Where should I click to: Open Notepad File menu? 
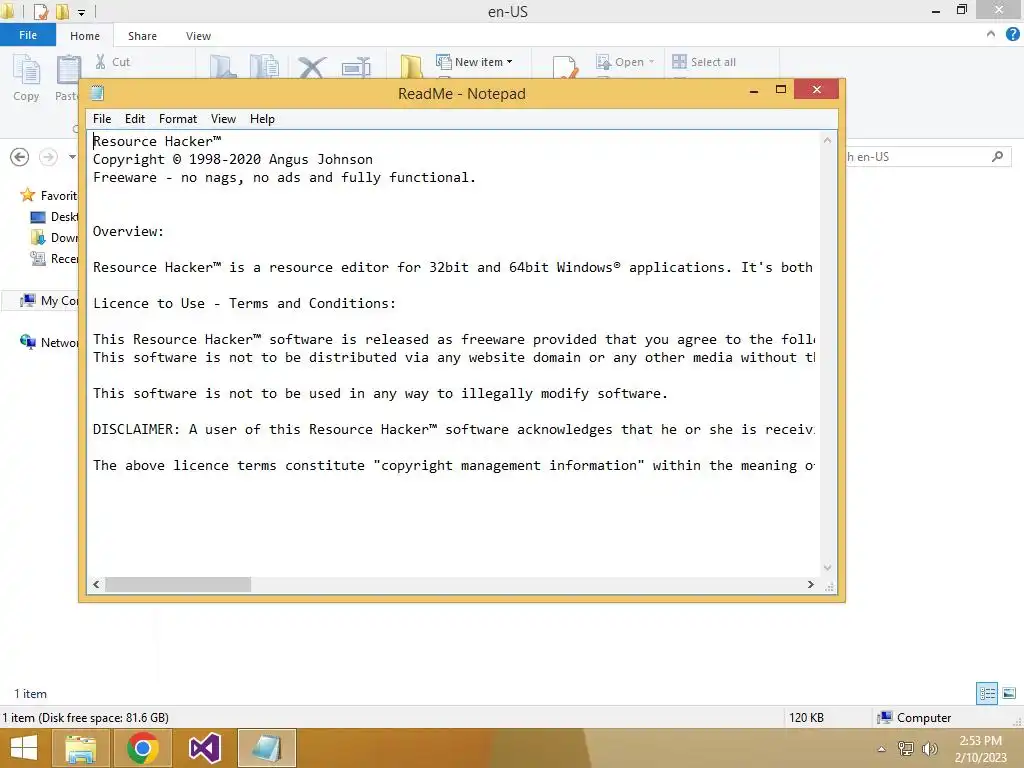point(102,119)
